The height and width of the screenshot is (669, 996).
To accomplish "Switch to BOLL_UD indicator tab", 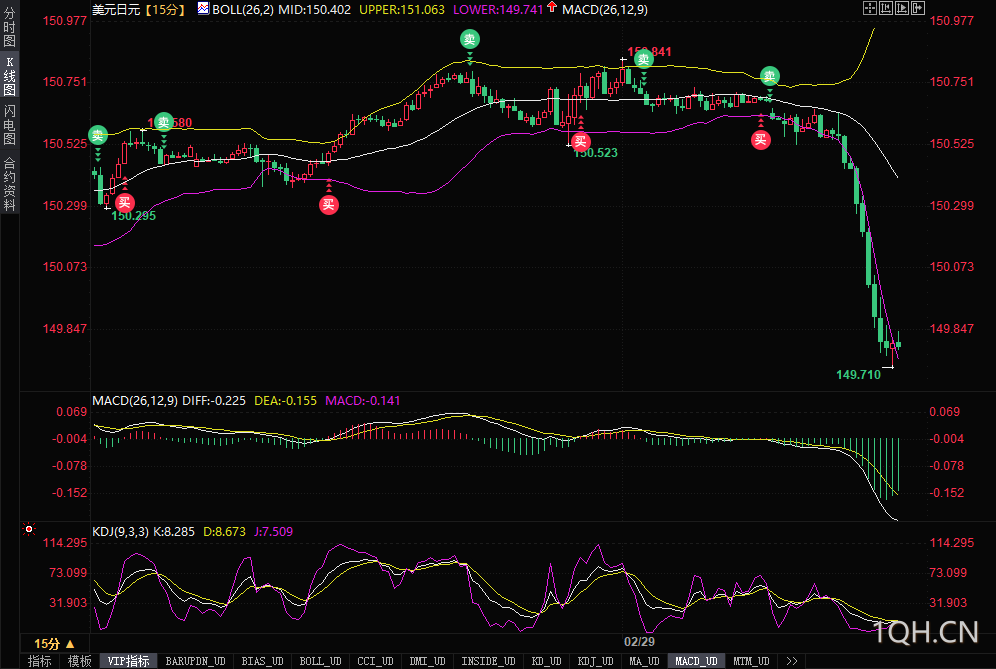I will [x=320, y=661].
